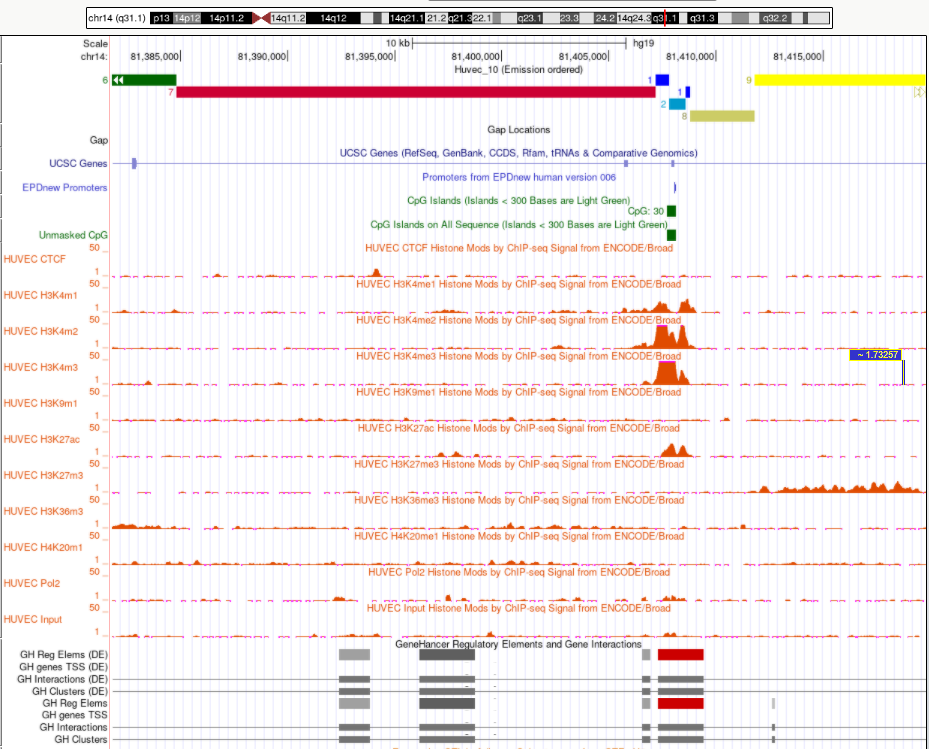Select the yellow state 9 segment
The width and height of the screenshot is (929, 749).
pyautogui.click(x=839, y=80)
